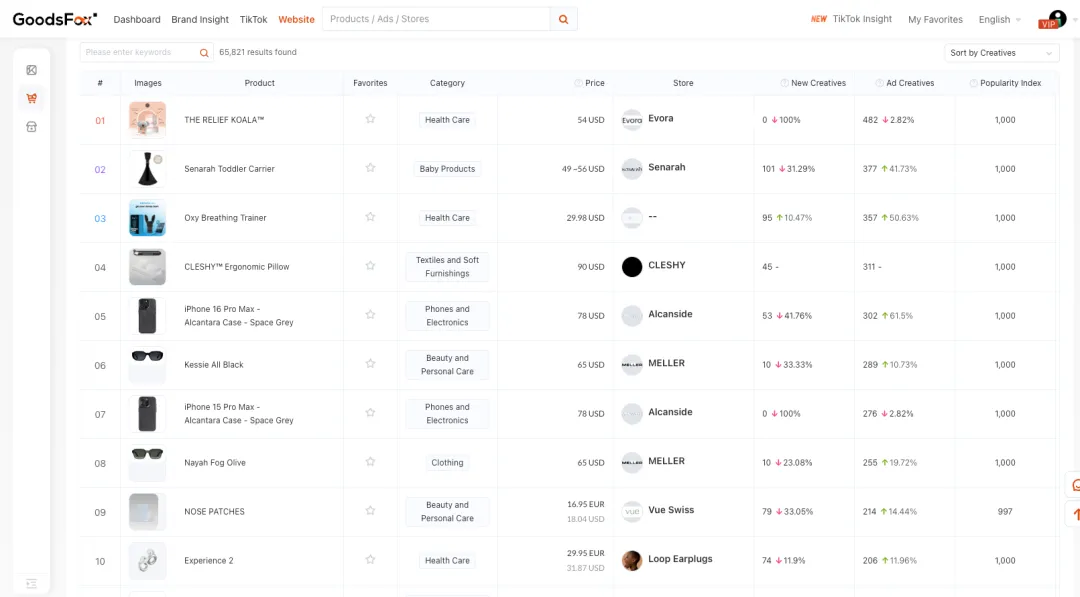Click the New Creatives info icon

pyautogui.click(x=784, y=83)
